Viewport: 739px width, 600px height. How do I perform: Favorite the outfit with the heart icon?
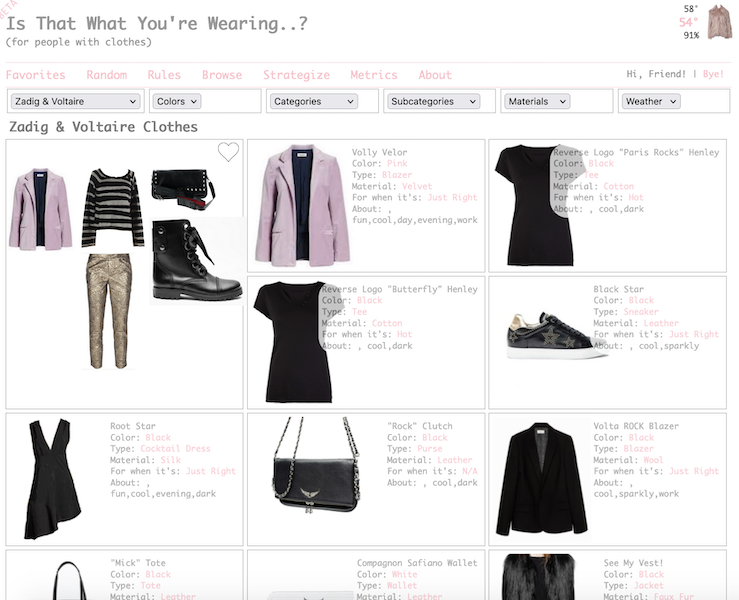[228, 152]
